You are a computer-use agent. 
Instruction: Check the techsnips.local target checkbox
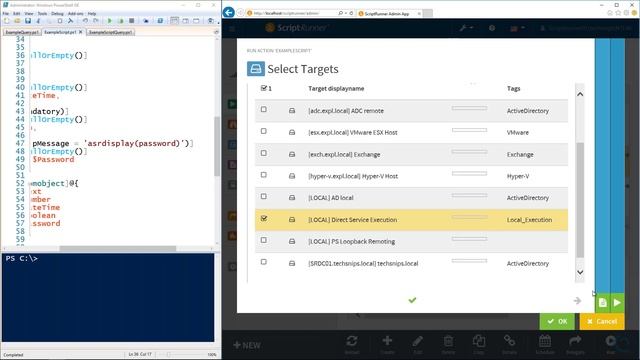tap(264, 262)
